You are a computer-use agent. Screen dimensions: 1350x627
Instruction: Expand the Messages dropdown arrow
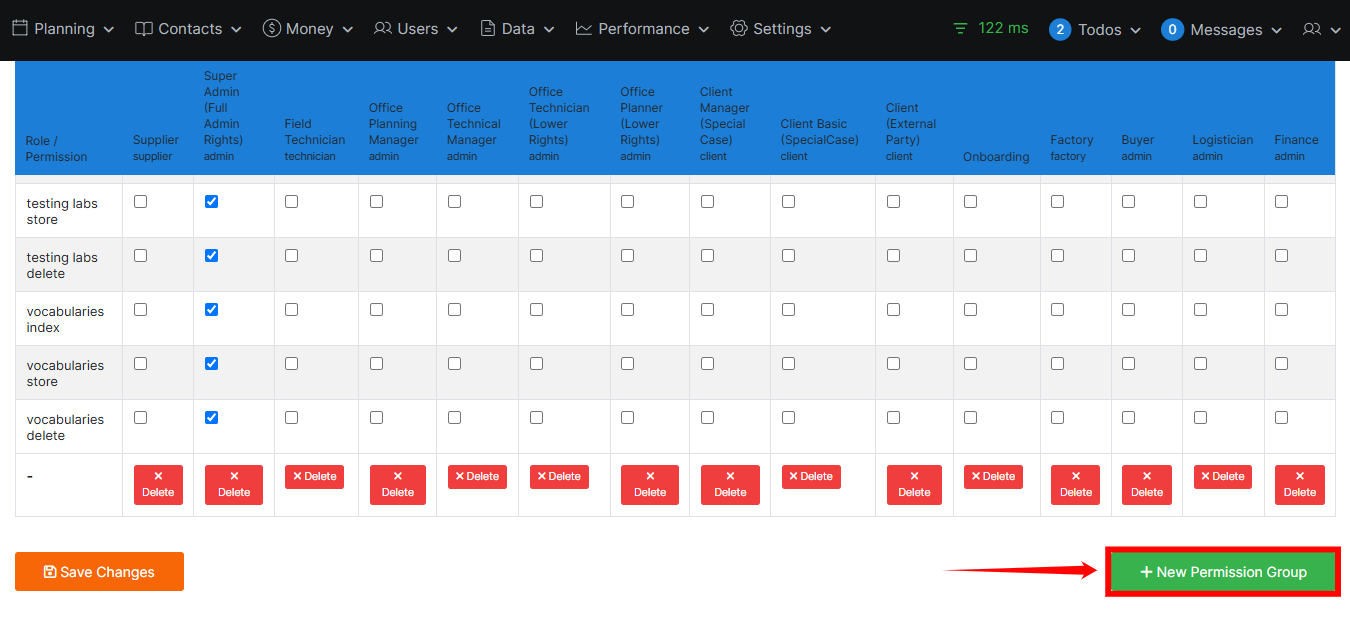point(1276,31)
